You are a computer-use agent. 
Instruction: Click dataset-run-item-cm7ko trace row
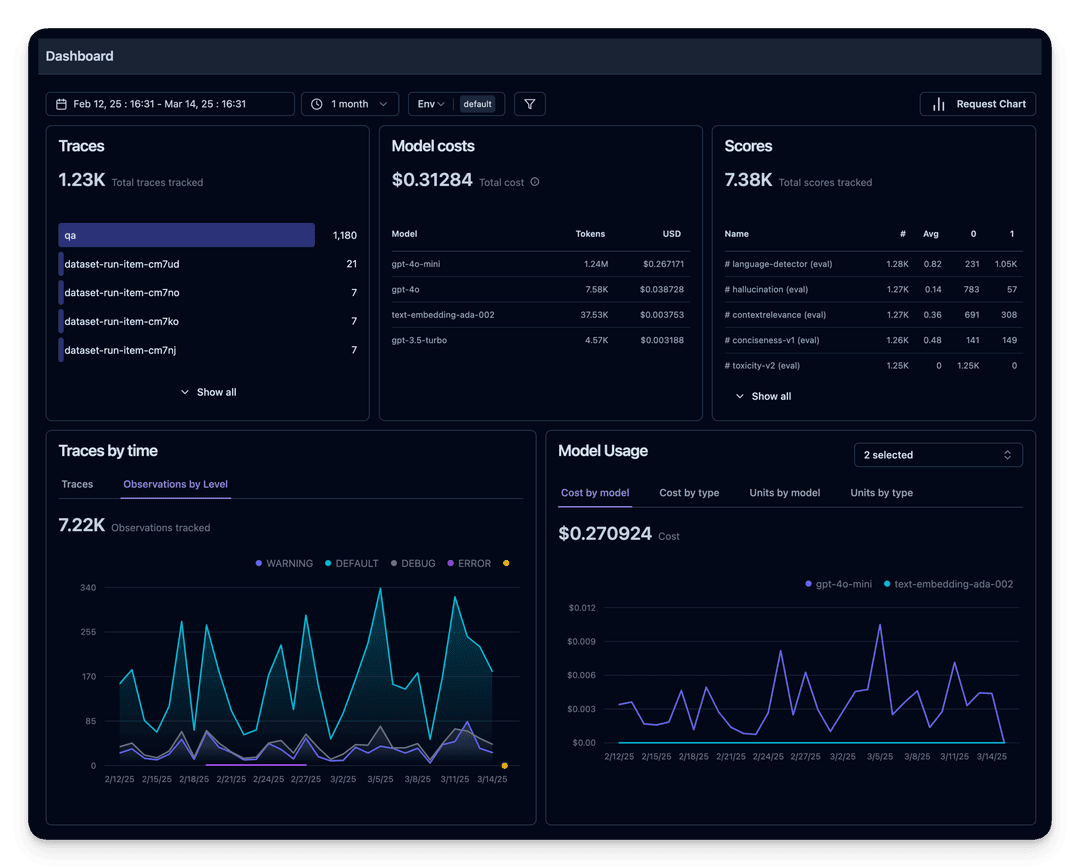point(207,321)
